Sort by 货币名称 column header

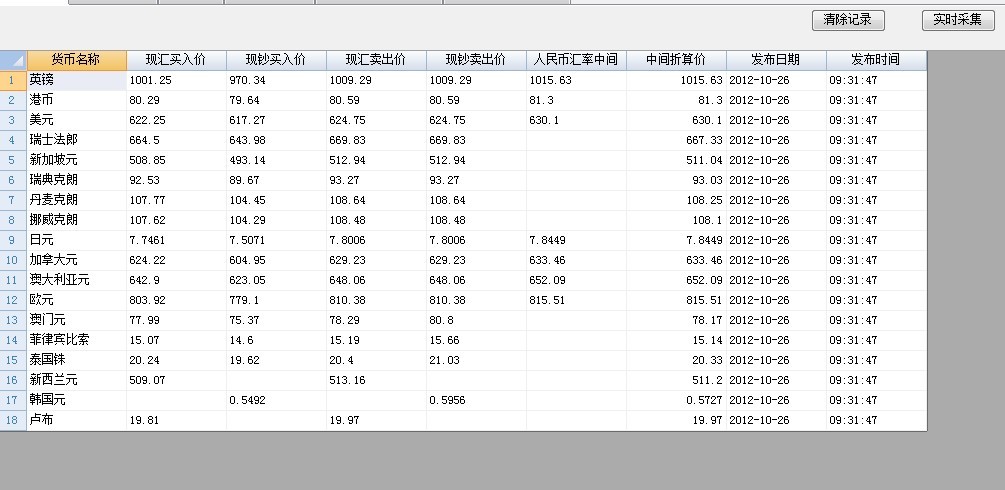[x=77, y=60]
